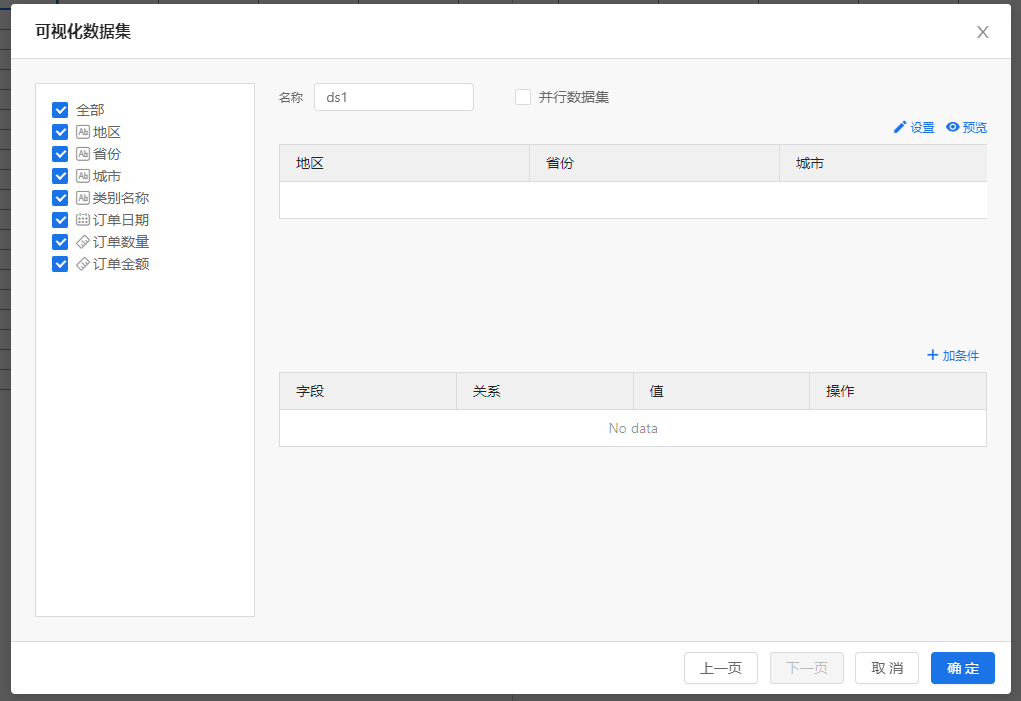The image size is (1021, 701).
Task: Confirm with the 确定 button
Action: point(963,668)
